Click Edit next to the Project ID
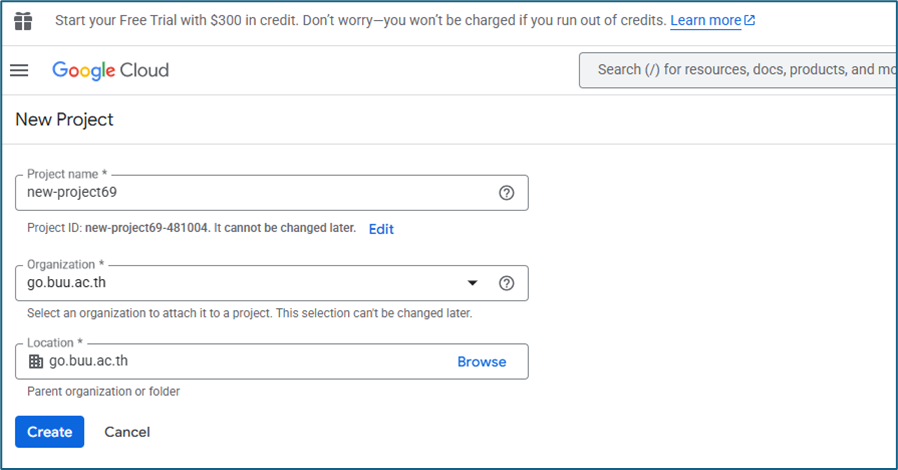 381,229
